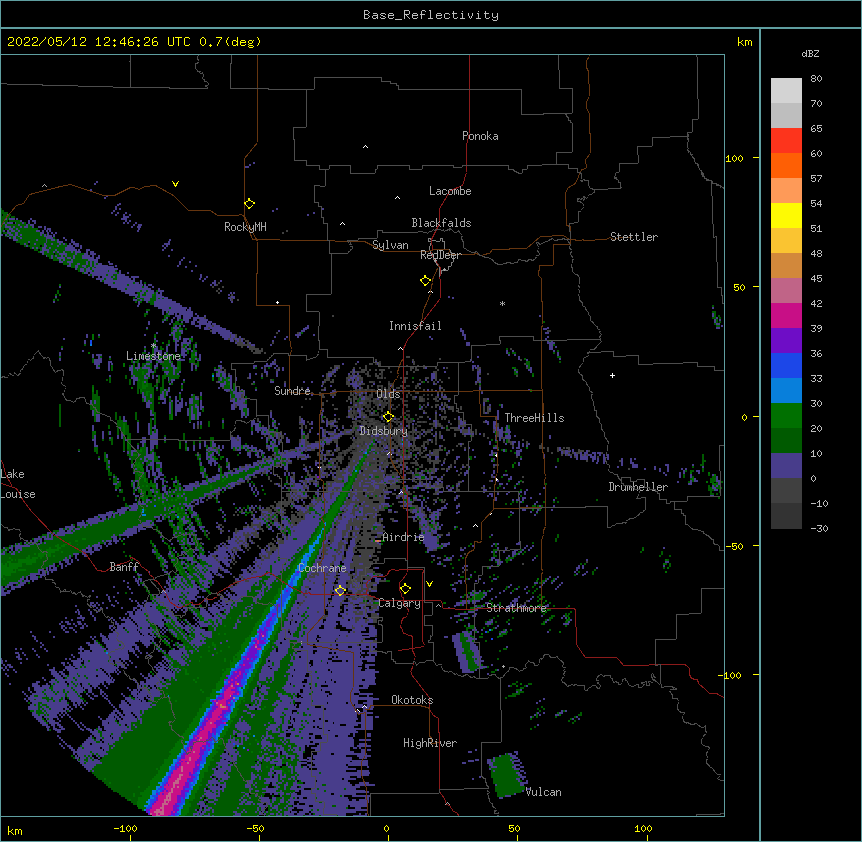Click the Sylvan label on the map

(390, 245)
